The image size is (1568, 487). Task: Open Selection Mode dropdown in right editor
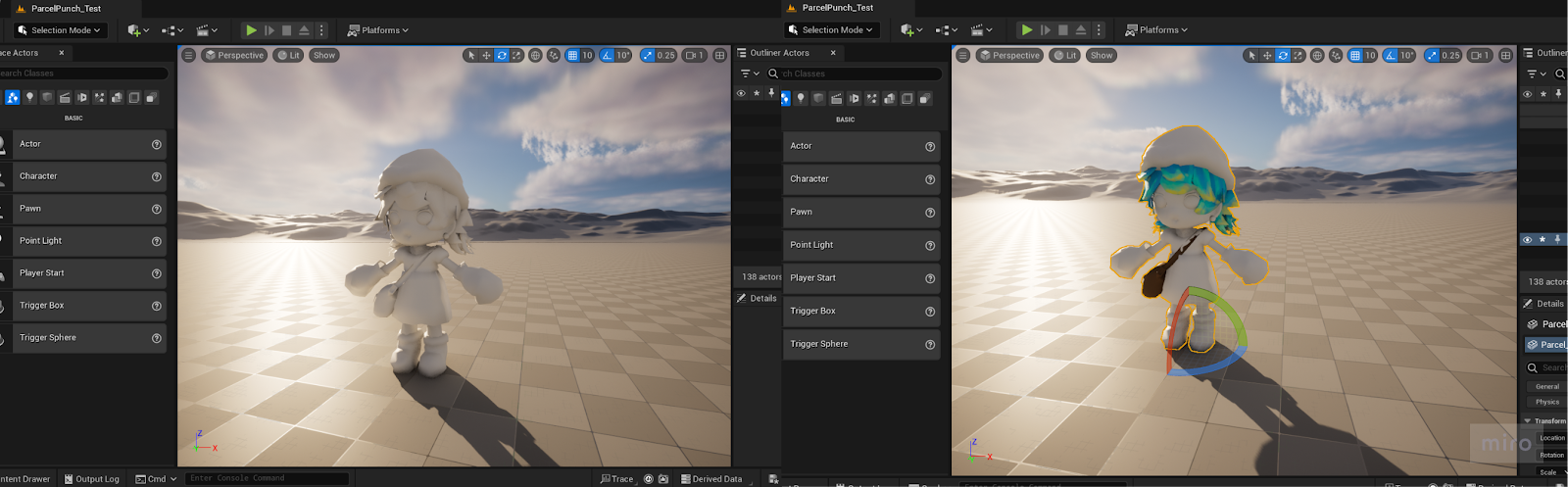831,30
